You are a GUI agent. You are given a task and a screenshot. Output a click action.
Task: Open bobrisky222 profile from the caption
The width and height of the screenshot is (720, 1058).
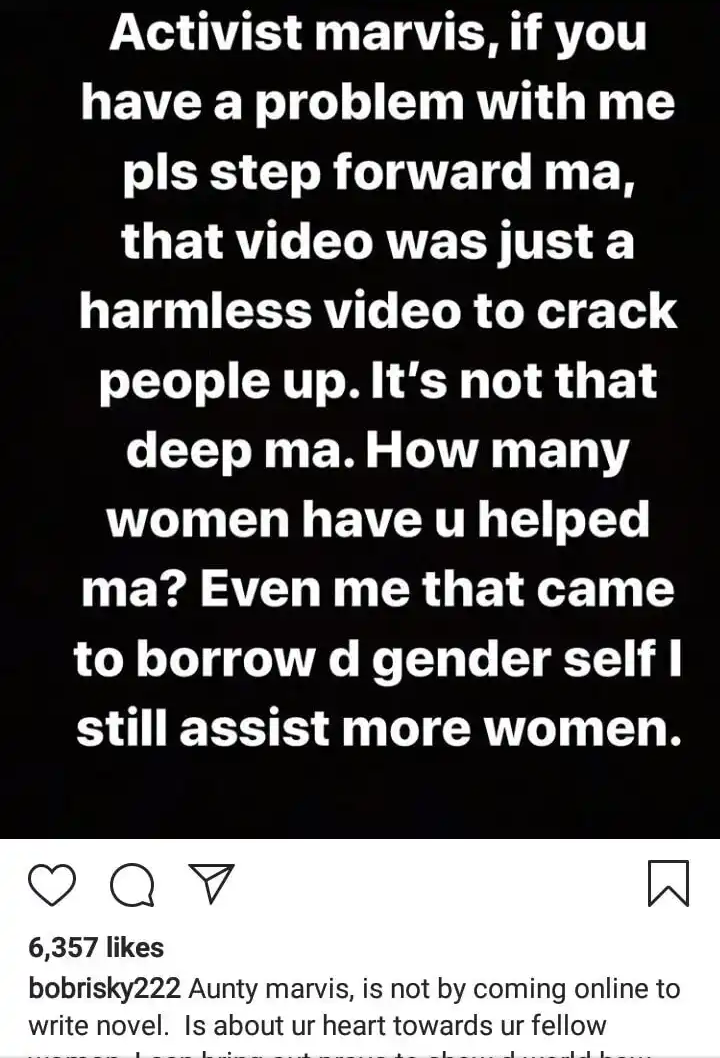pos(105,989)
